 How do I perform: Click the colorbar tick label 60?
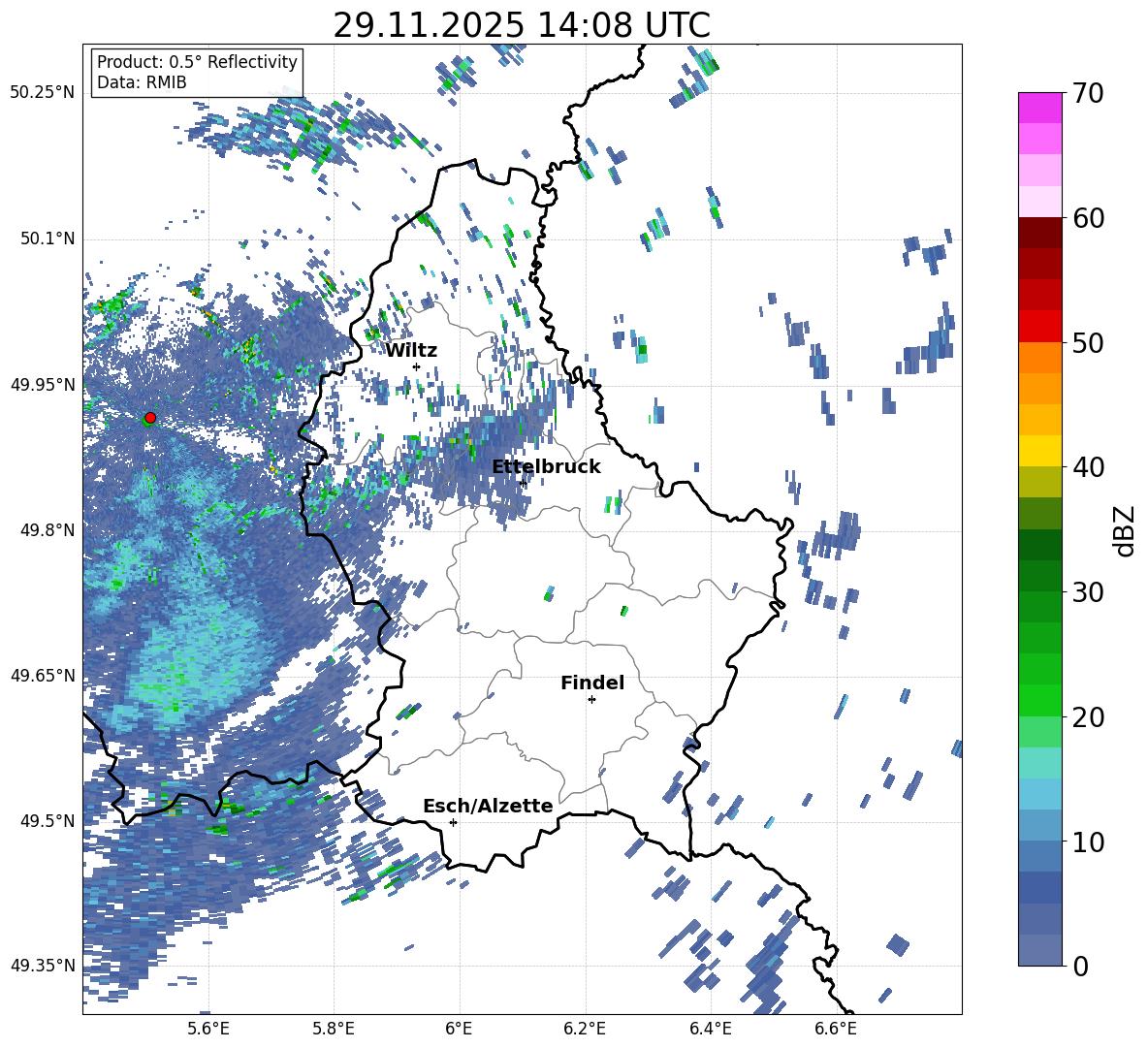tap(1088, 218)
